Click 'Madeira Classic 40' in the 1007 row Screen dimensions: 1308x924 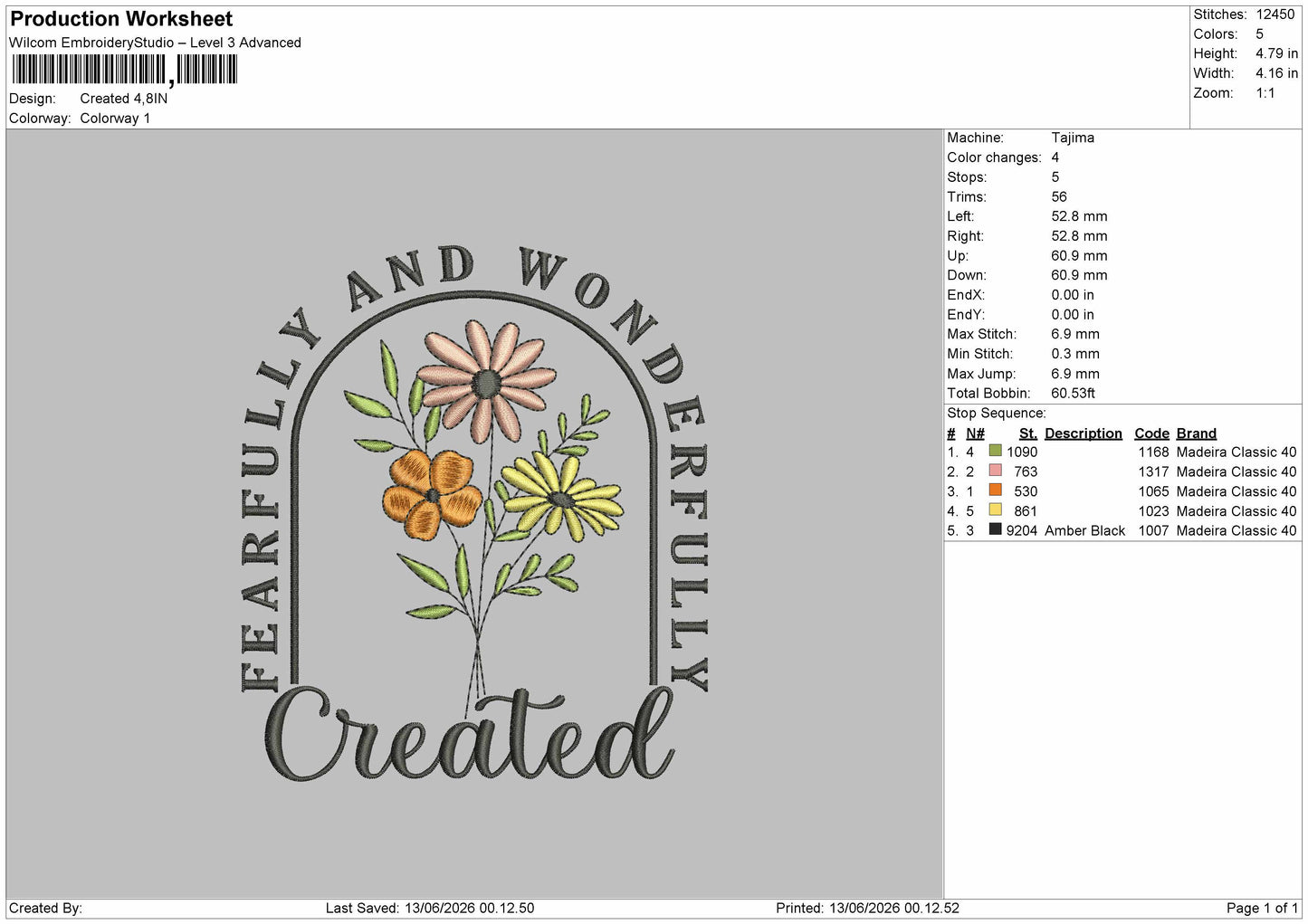(x=1236, y=531)
